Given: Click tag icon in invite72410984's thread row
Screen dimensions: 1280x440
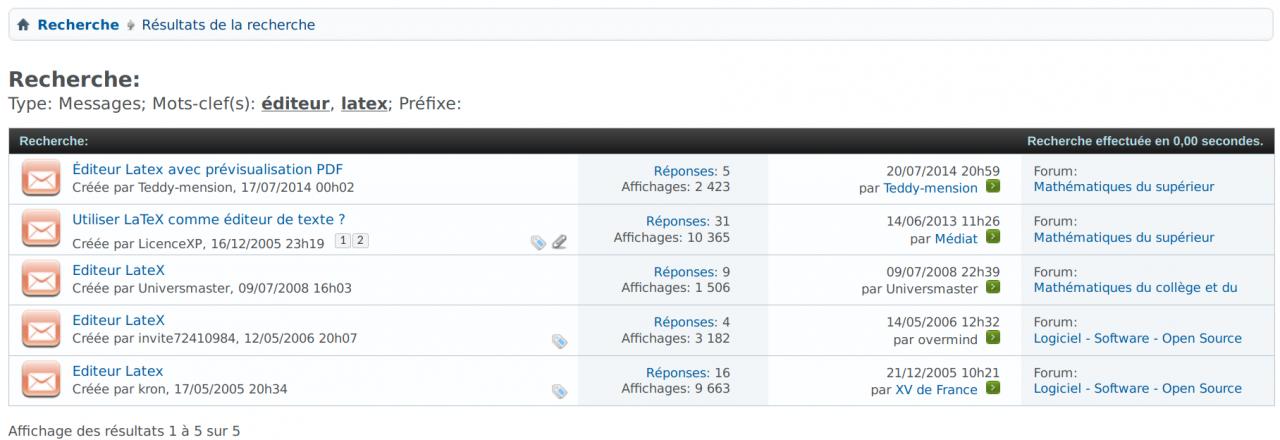Looking at the screenshot, I should (x=560, y=342).
